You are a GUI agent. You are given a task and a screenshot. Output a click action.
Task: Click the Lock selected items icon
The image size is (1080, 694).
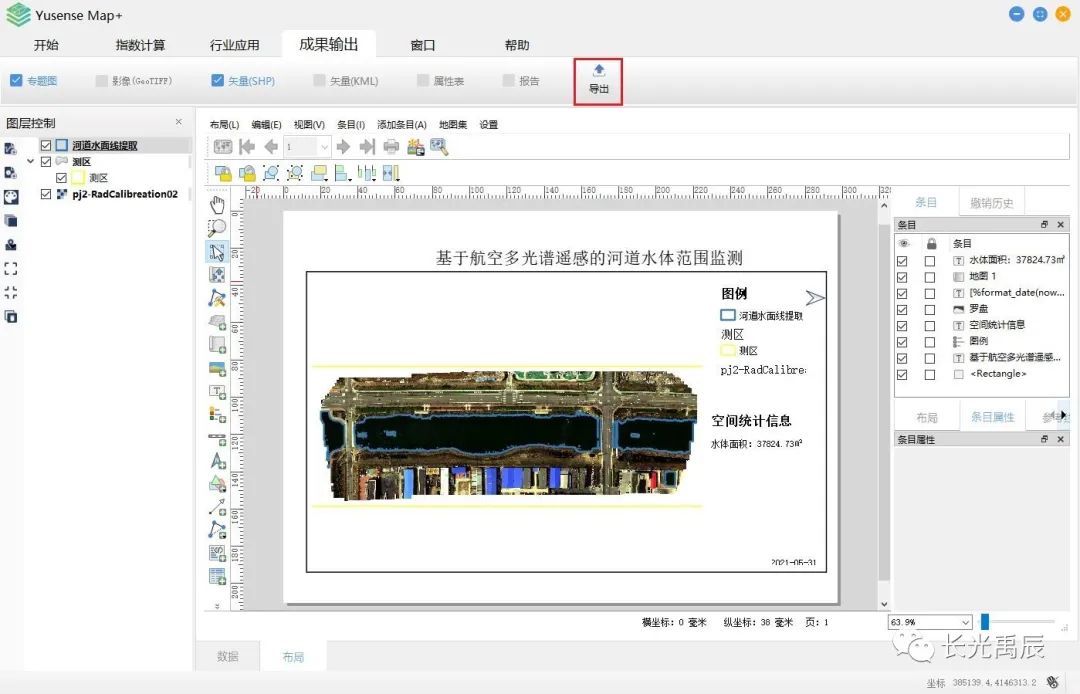[223, 173]
